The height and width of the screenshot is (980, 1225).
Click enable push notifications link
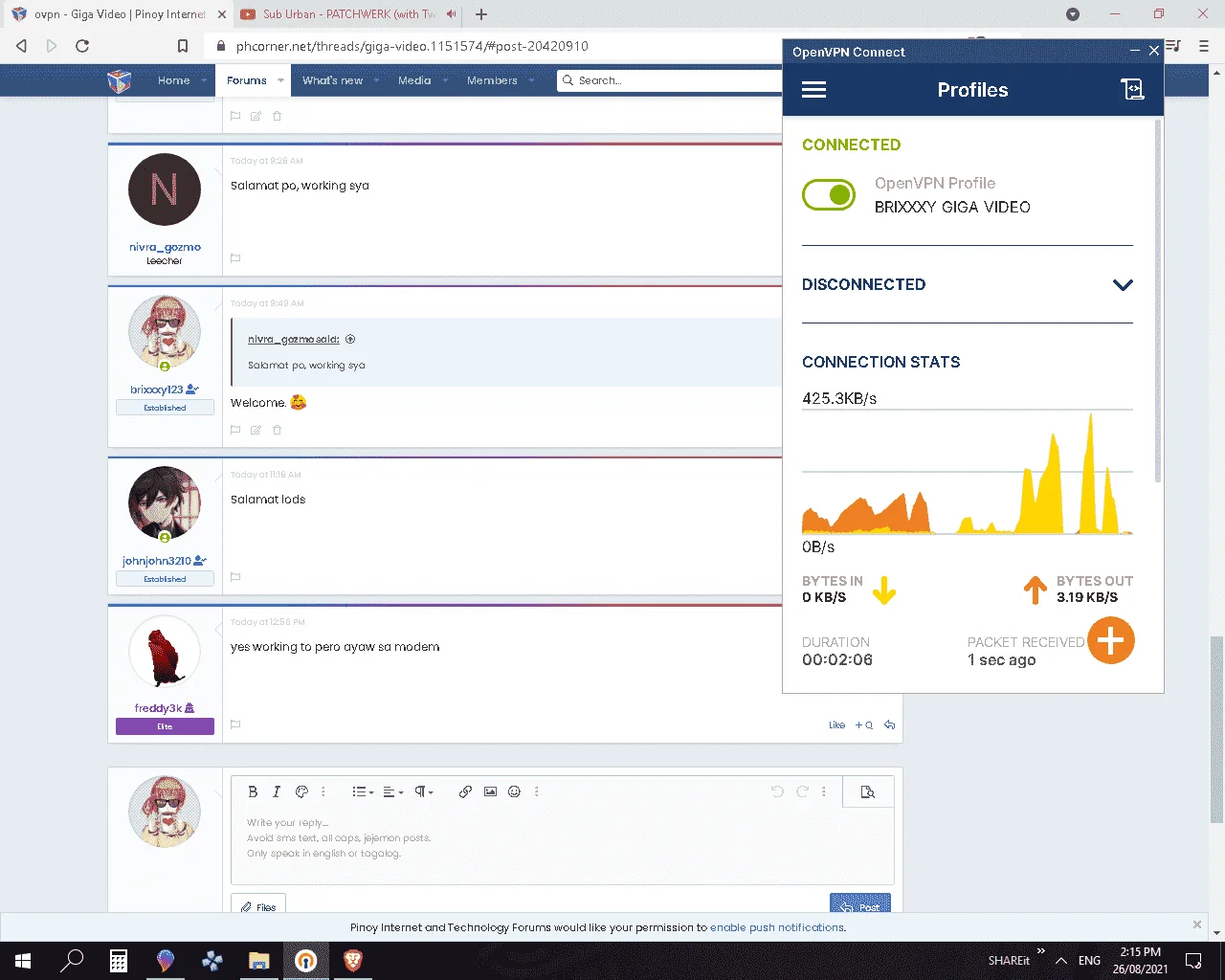pyautogui.click(x=777, y=927)
